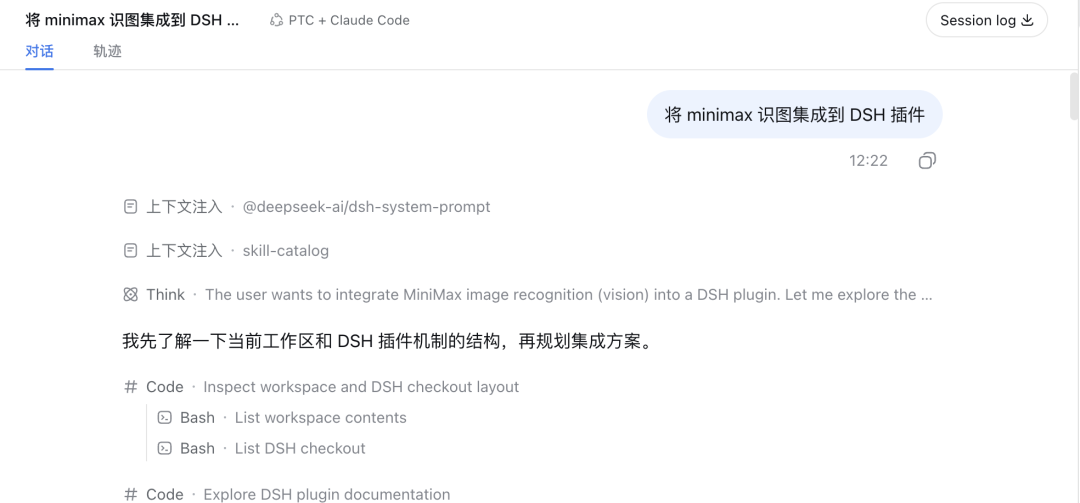Collapse the Inspect workspace Code block
Screen dimensions: 1080x503
coord(321,387)
